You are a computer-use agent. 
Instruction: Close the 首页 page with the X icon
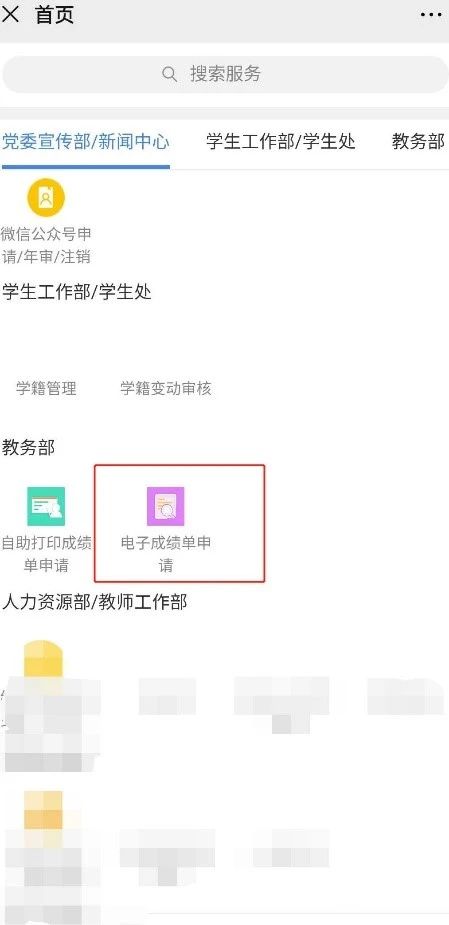[11, 15]
